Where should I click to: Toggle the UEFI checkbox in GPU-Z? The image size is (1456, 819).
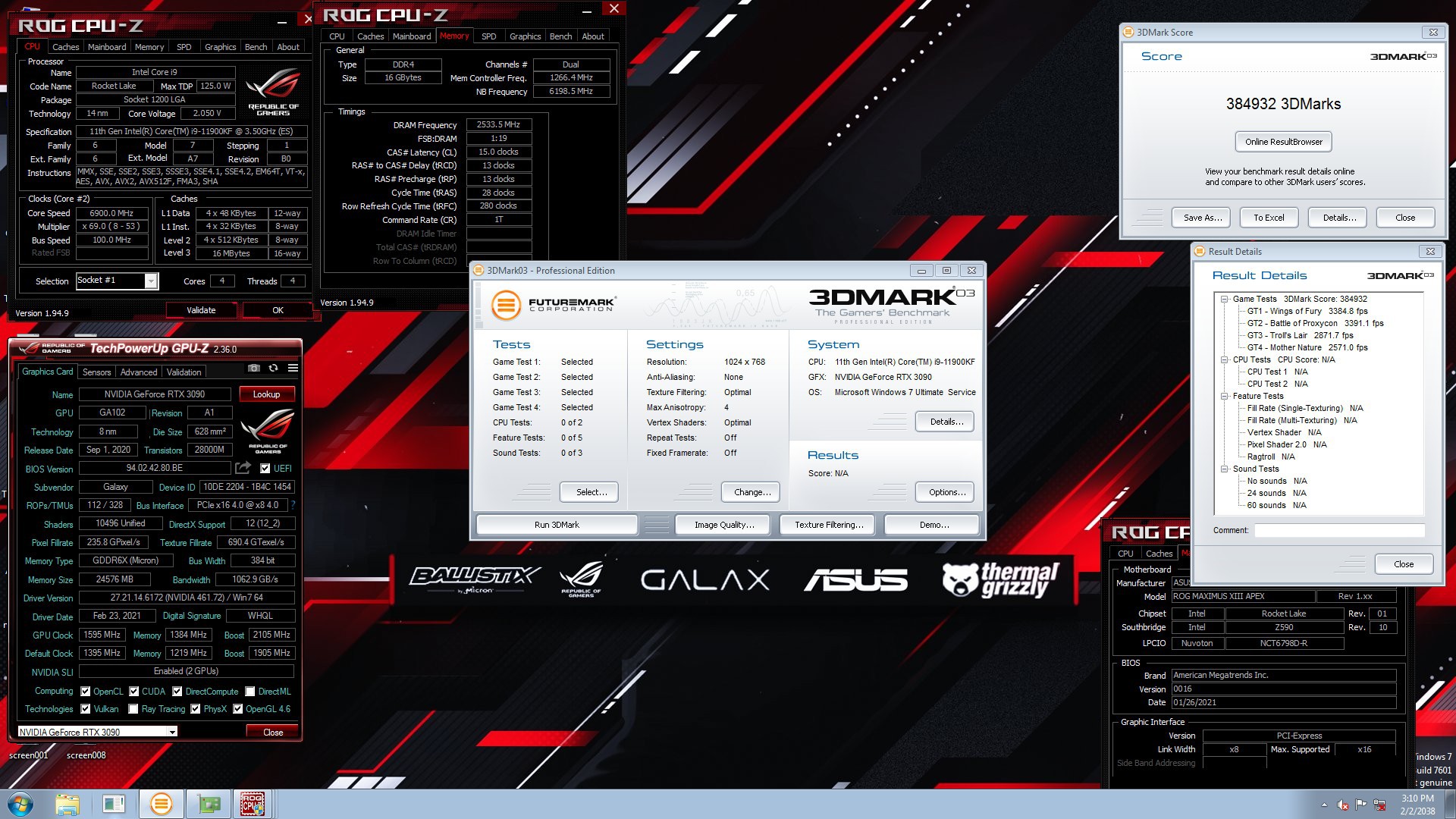pos(265,469)
